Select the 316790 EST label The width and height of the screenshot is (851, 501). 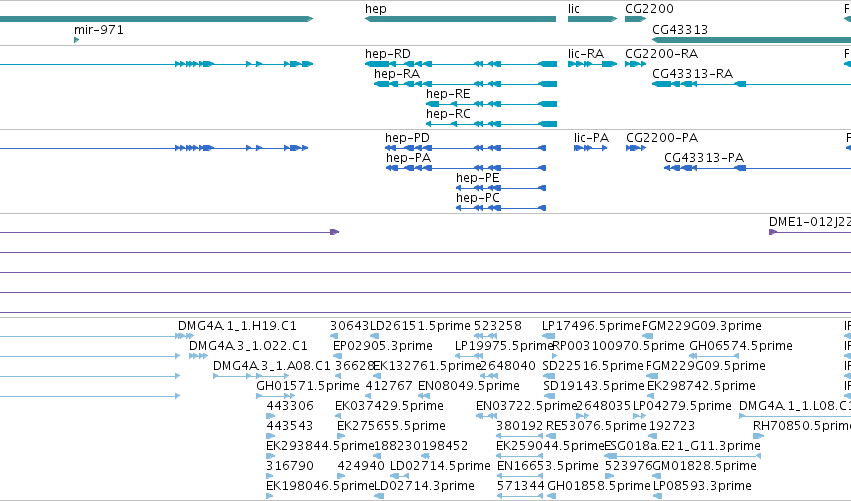coord(290,466)
